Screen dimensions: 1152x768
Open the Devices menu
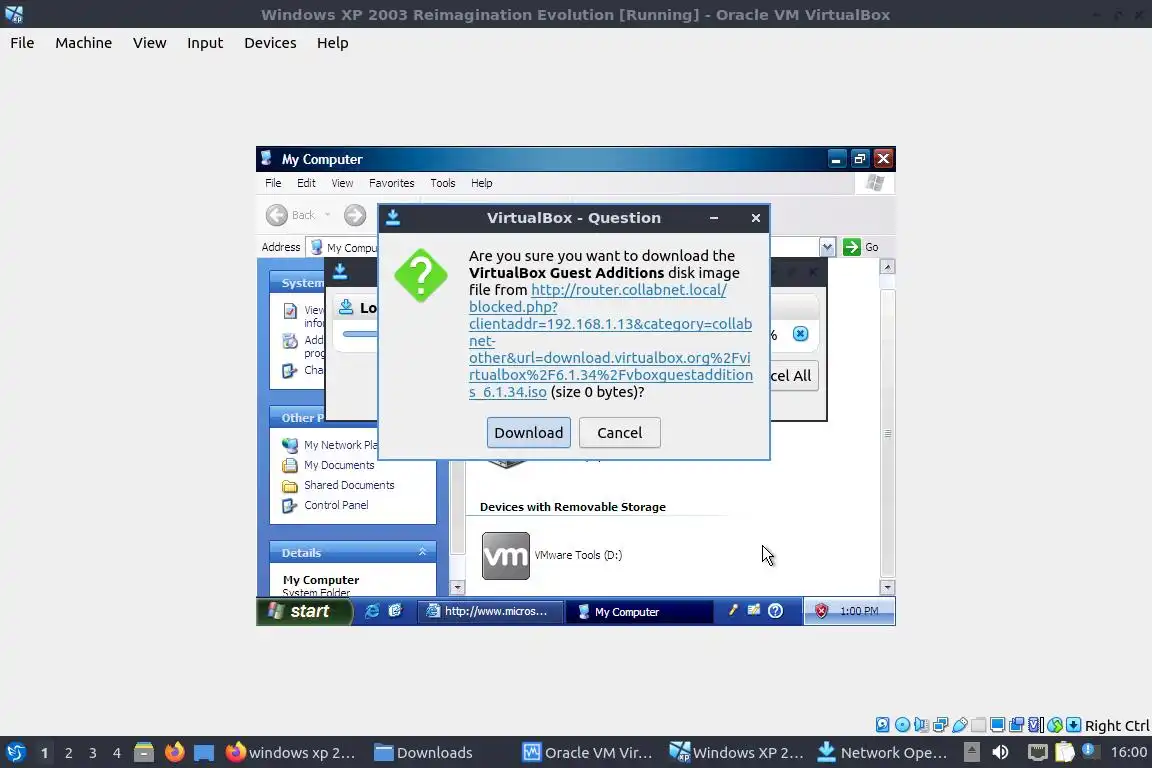click(x=270, y=43)
